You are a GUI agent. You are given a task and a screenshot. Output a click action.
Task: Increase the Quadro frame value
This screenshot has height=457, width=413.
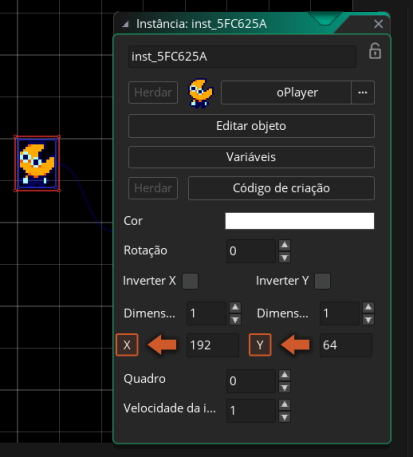[x=284, y=375]
